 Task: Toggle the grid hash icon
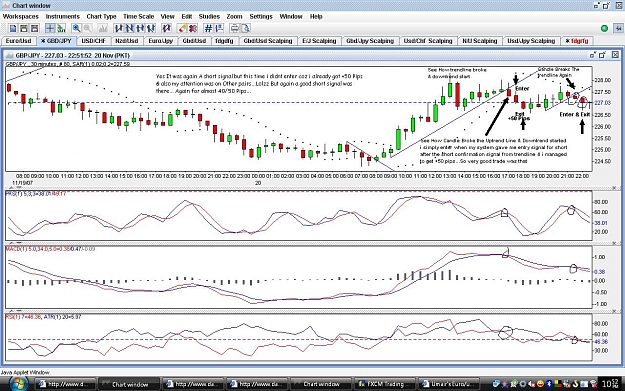tap(208, 28)
